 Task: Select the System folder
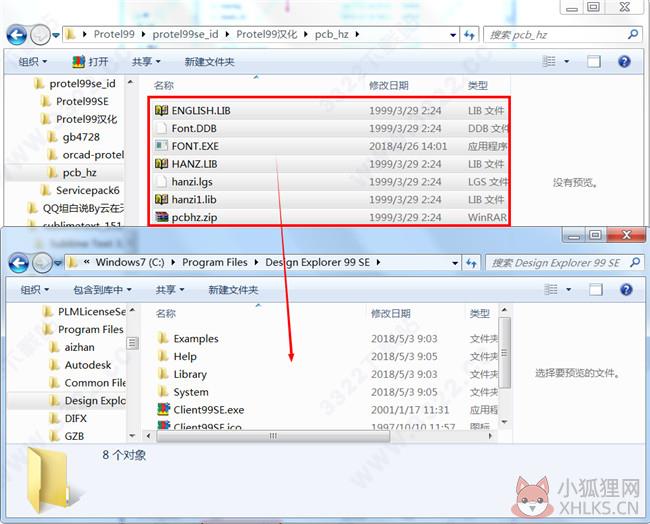(x=183, y=392)
